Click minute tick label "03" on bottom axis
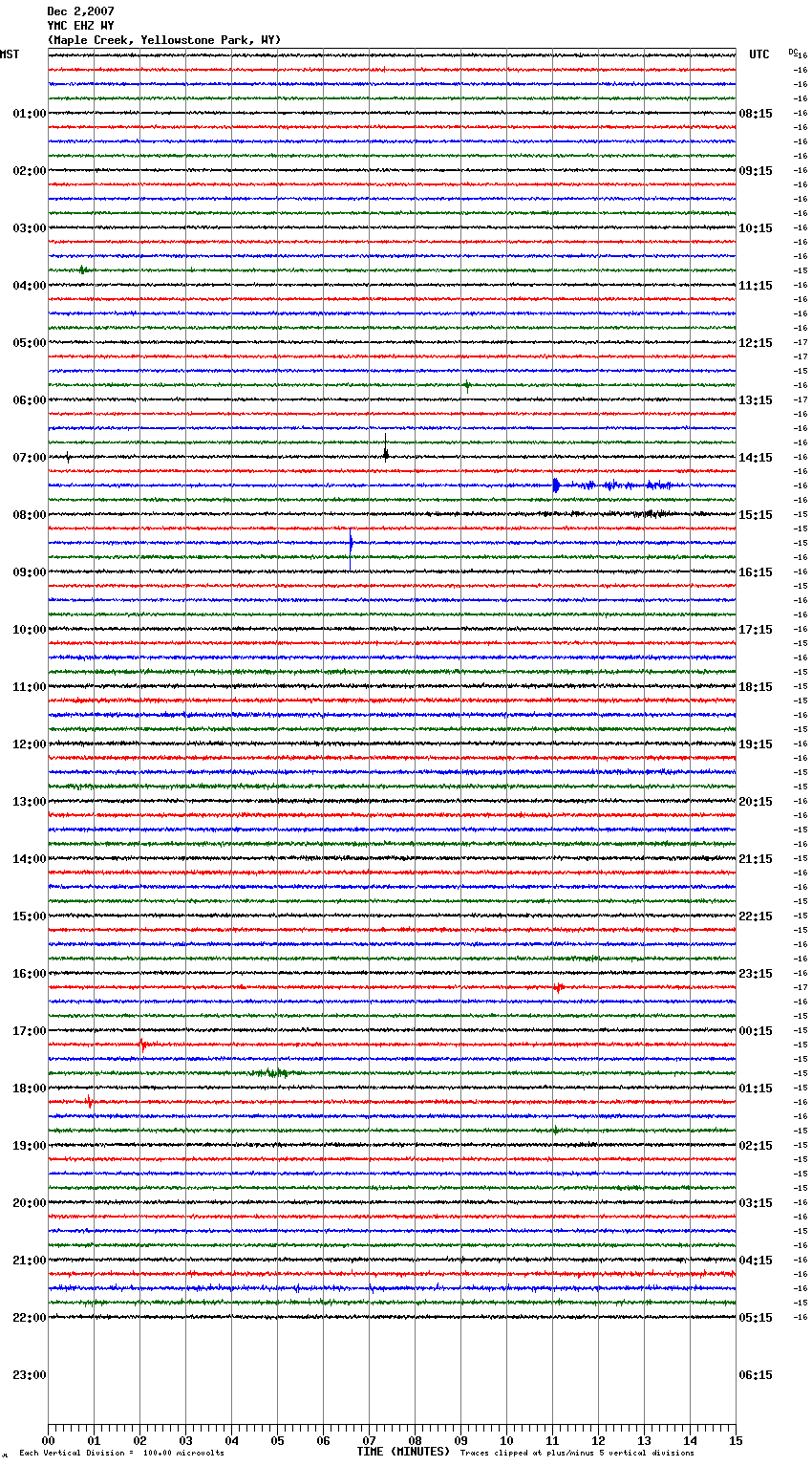Screen dimensions: 812x1466 [x=185, y=1440]
